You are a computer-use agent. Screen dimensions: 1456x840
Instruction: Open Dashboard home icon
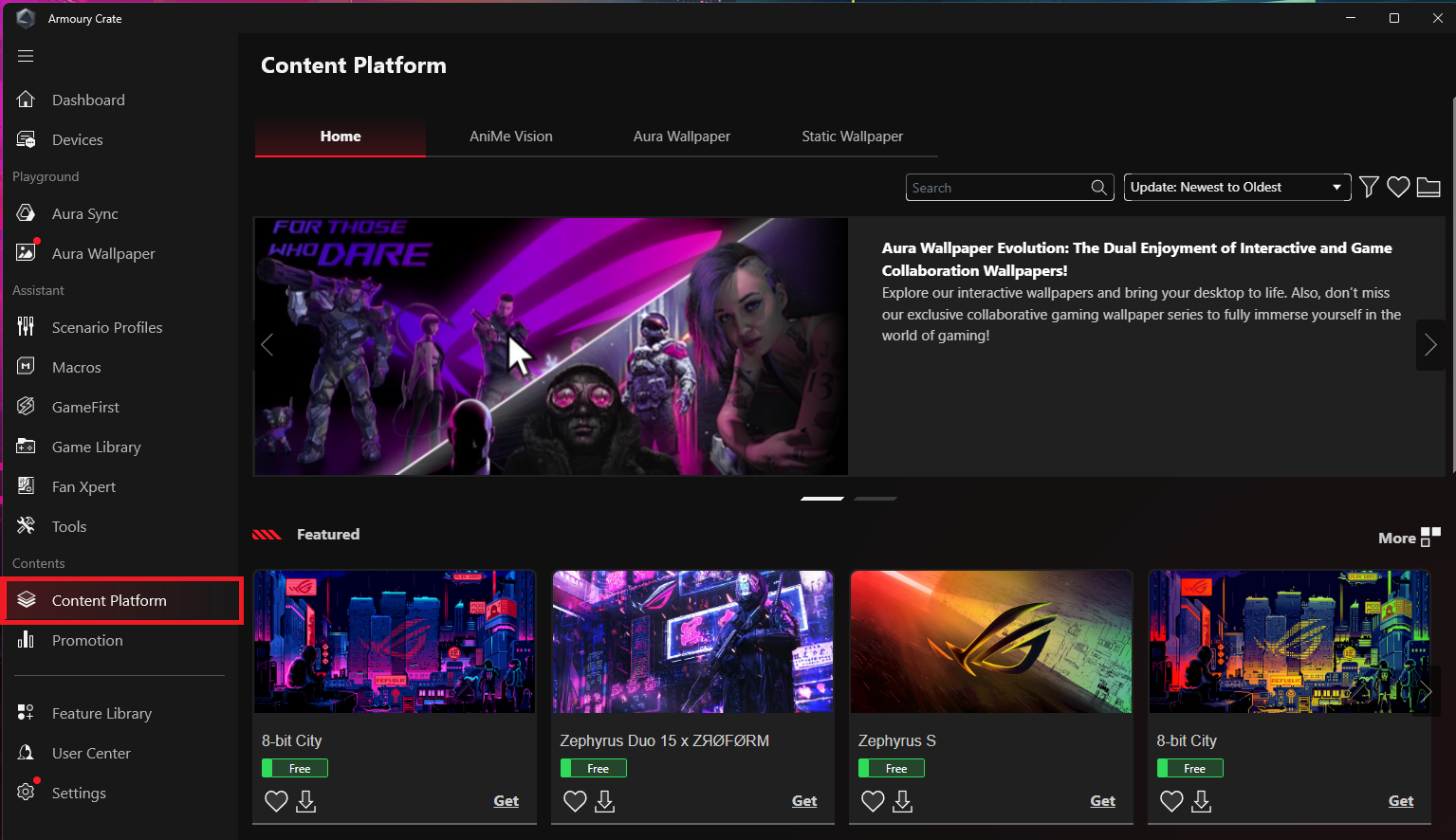(x=26, y=100)
